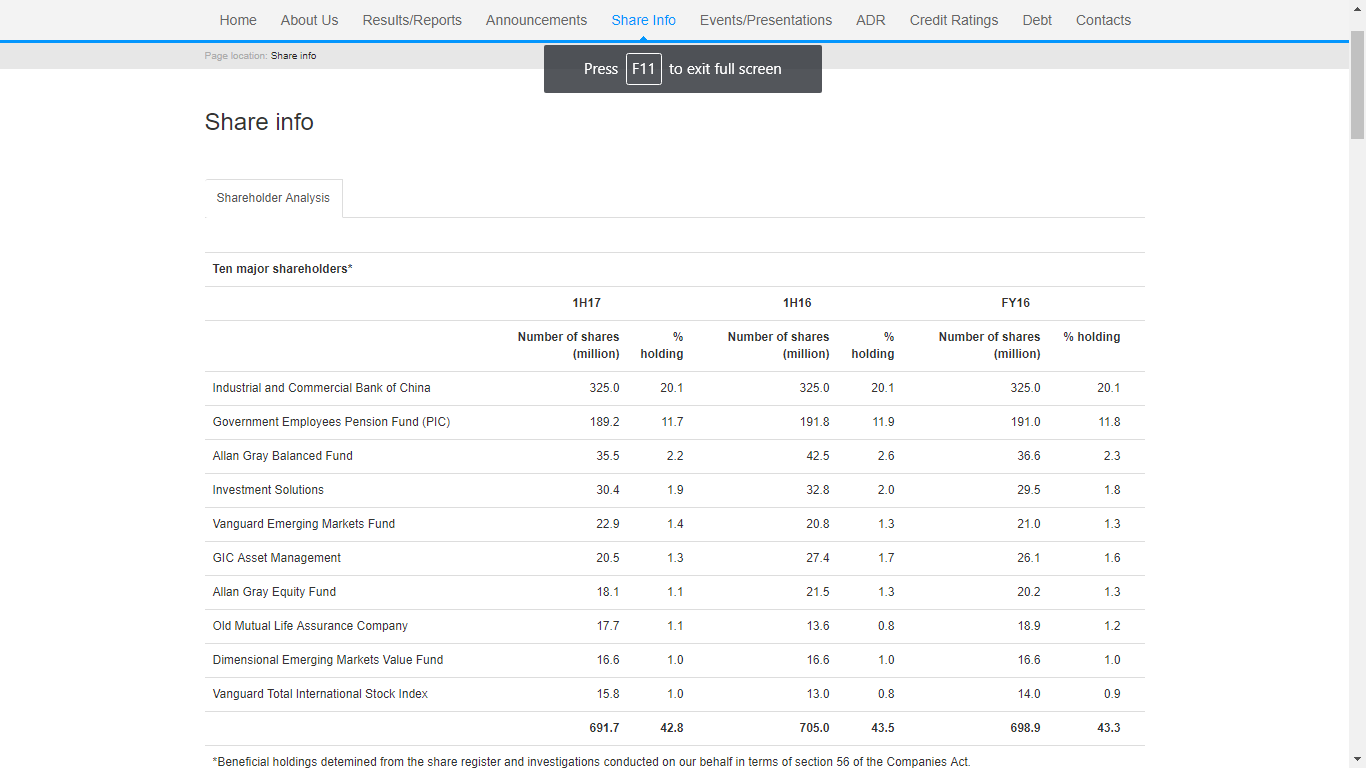Click Allan Gray Balanced Fund row name

pos(283,456)
